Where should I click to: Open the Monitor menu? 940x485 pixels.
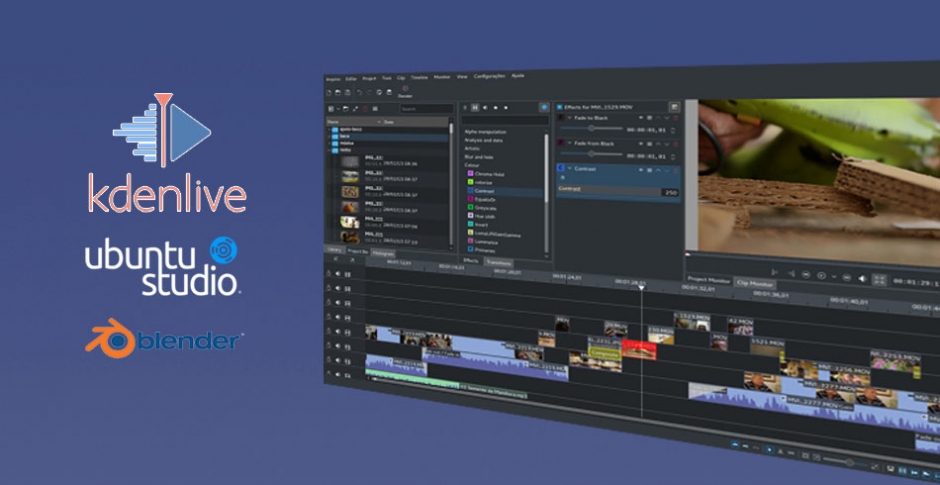pos(442,77)
